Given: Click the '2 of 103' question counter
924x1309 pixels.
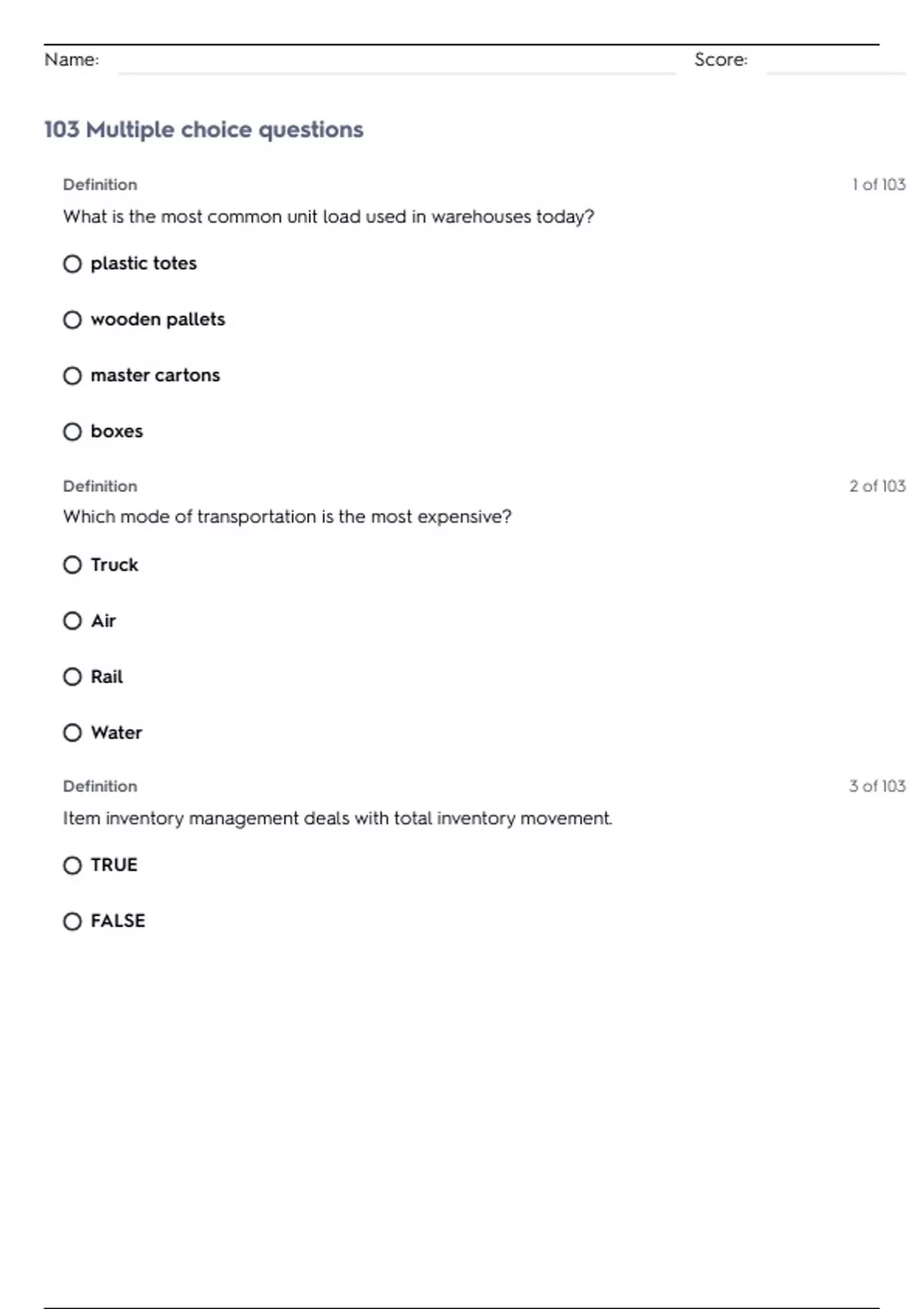Looking at the screenshot, I should click(x=877, y=486).
